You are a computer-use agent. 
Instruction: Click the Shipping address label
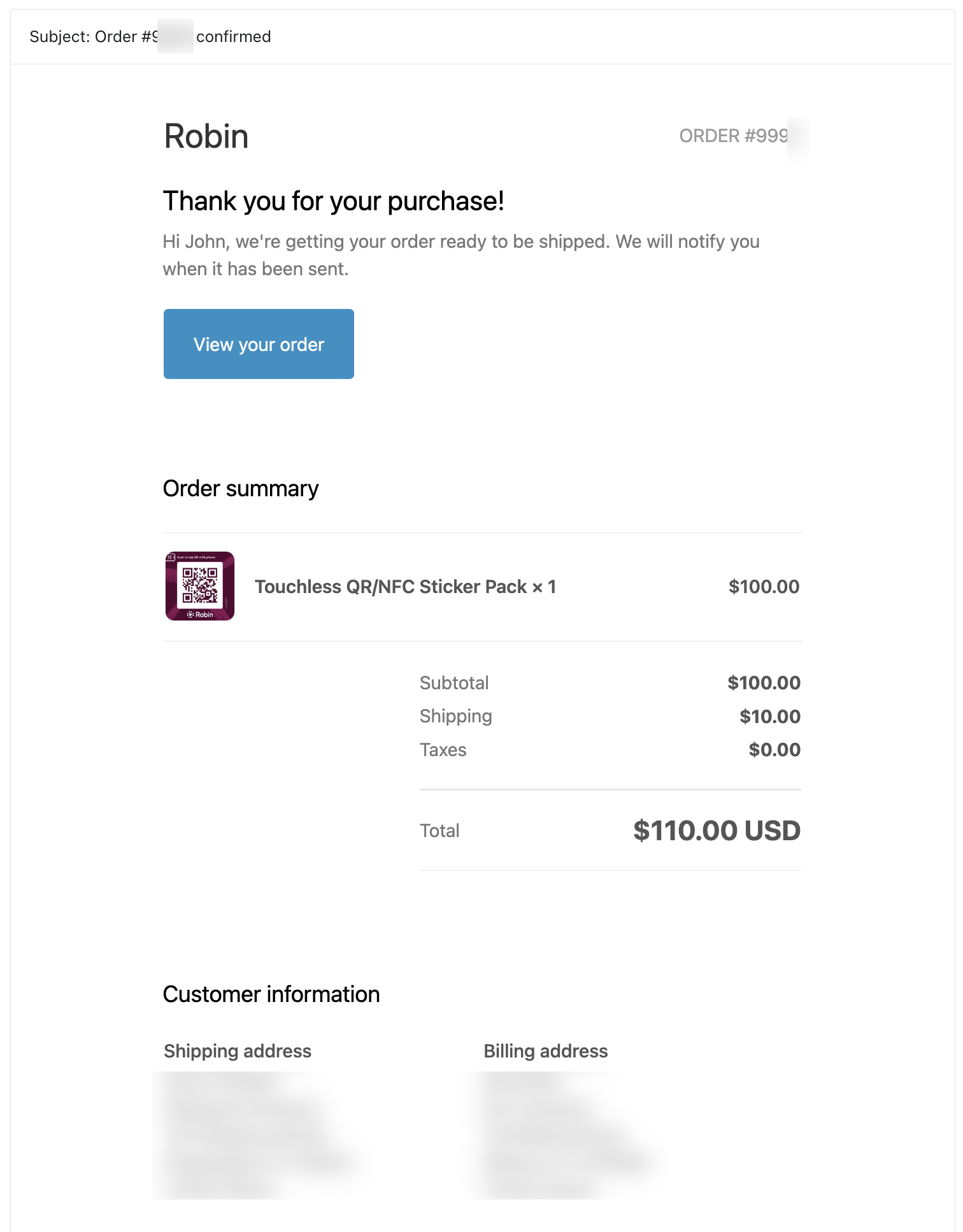[x=238, y=1051]
